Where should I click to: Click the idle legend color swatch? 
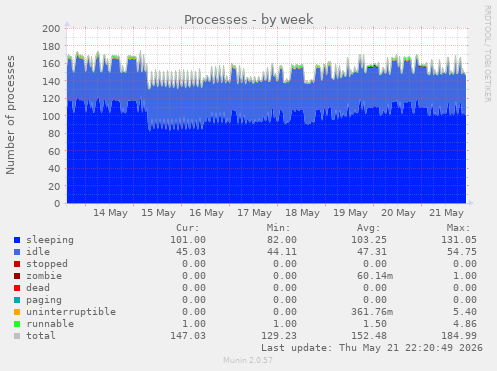[x=17, y=252]
